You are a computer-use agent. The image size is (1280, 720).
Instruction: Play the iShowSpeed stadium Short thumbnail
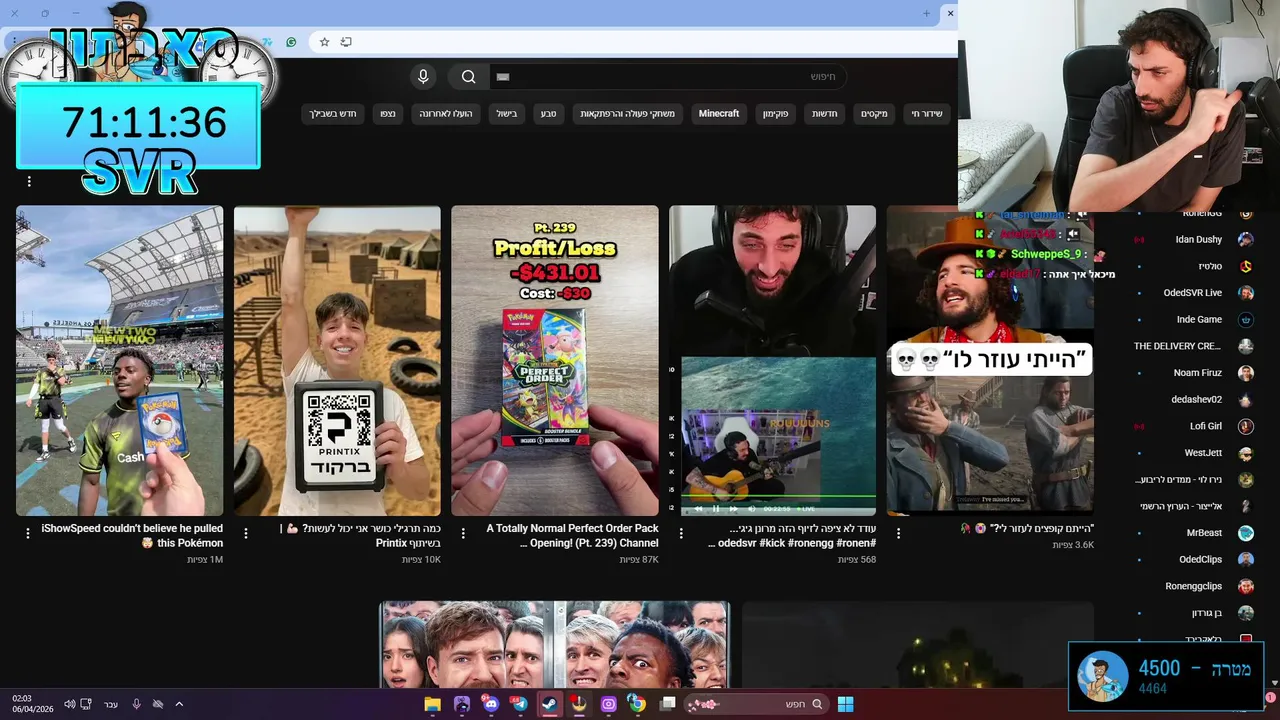tap(120, 361)
